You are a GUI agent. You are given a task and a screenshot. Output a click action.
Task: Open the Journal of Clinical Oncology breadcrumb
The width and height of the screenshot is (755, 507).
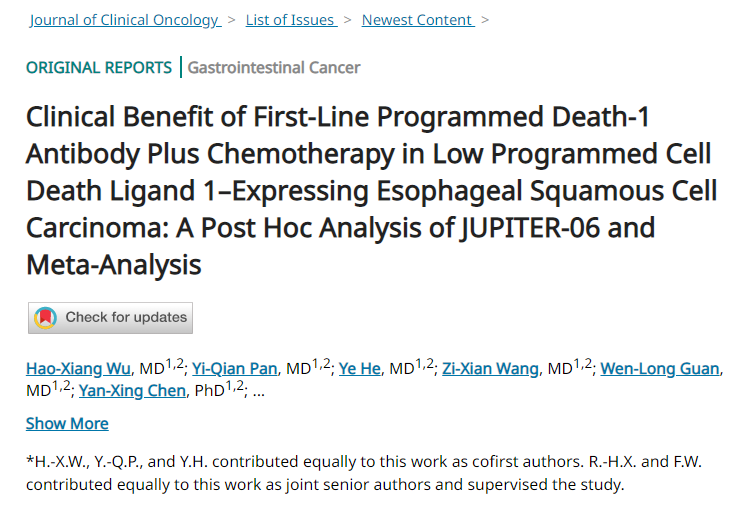point(123,20)
